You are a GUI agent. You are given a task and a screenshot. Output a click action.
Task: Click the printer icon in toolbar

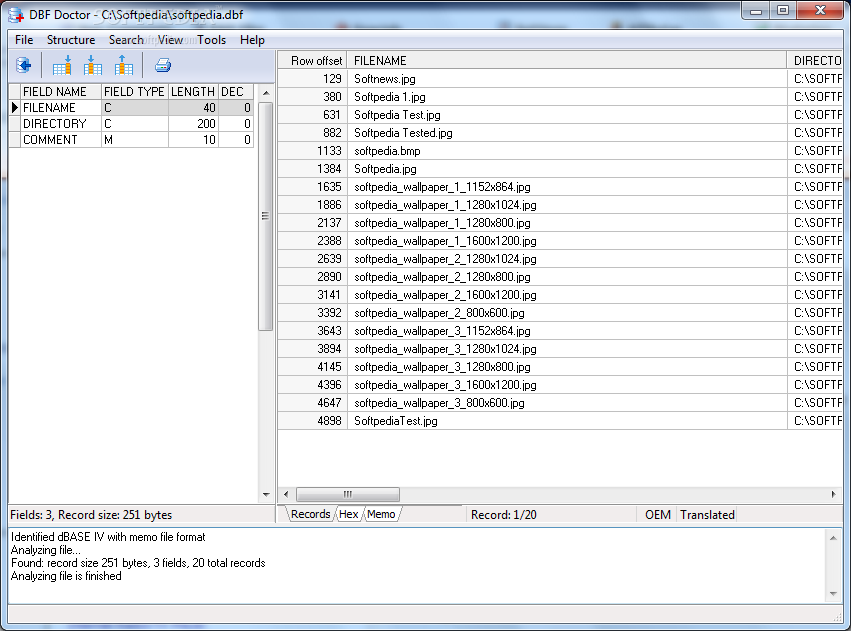(163, 66)
